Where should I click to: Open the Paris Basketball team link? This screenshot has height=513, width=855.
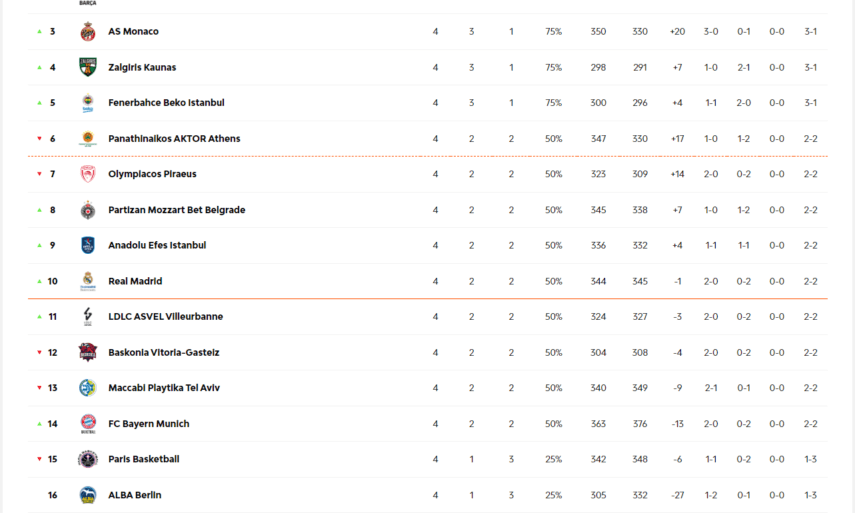click(x=144, y=459)
